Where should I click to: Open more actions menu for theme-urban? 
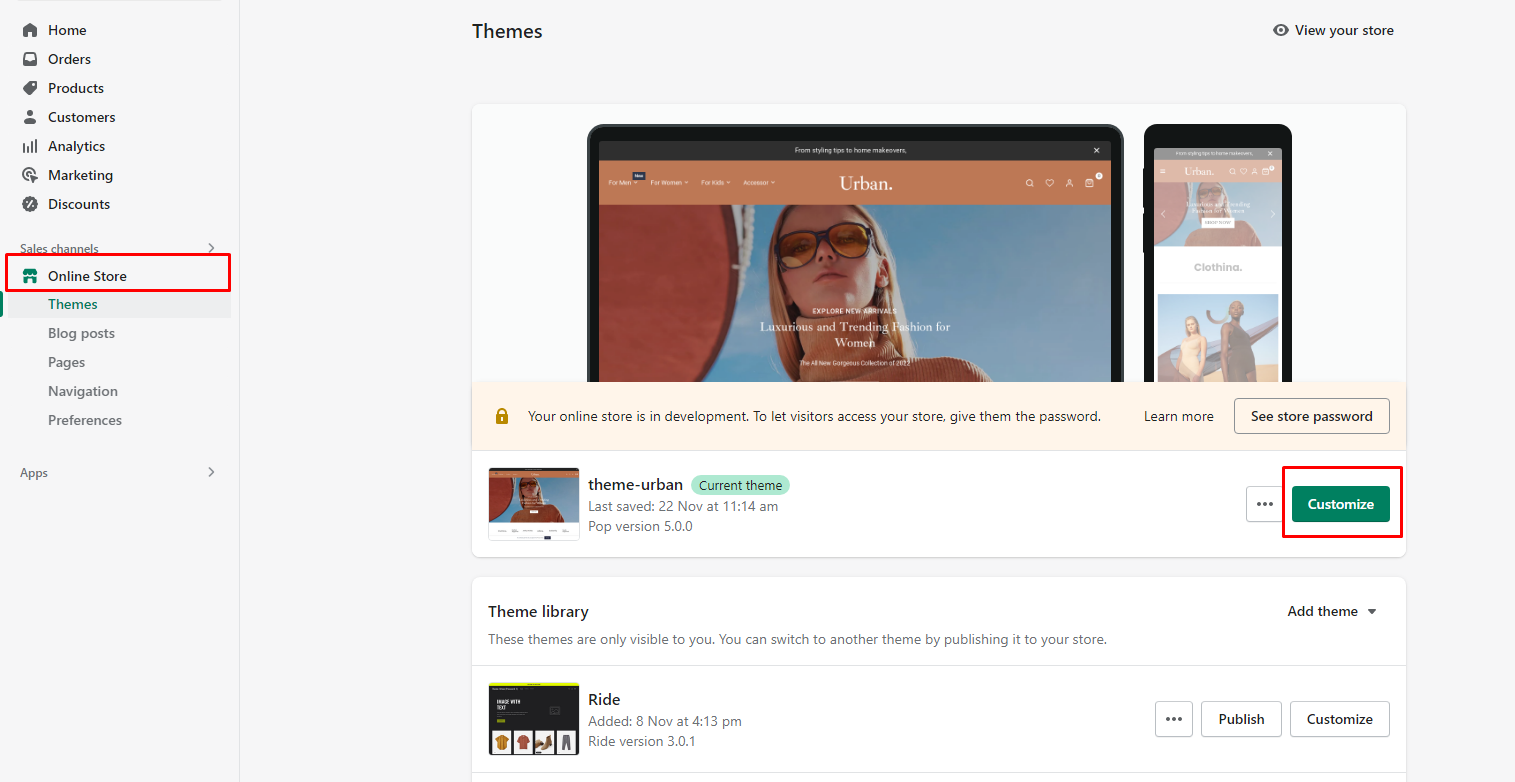click(x=1265, y=504)
